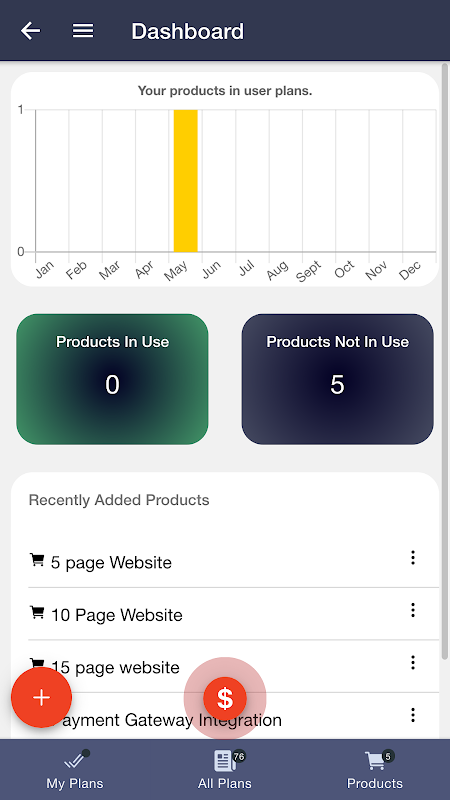This screenshot has width=450, height=800.
Task: Tap the Products In Use card
Action: pyautogui.click(x=112, y=379)
